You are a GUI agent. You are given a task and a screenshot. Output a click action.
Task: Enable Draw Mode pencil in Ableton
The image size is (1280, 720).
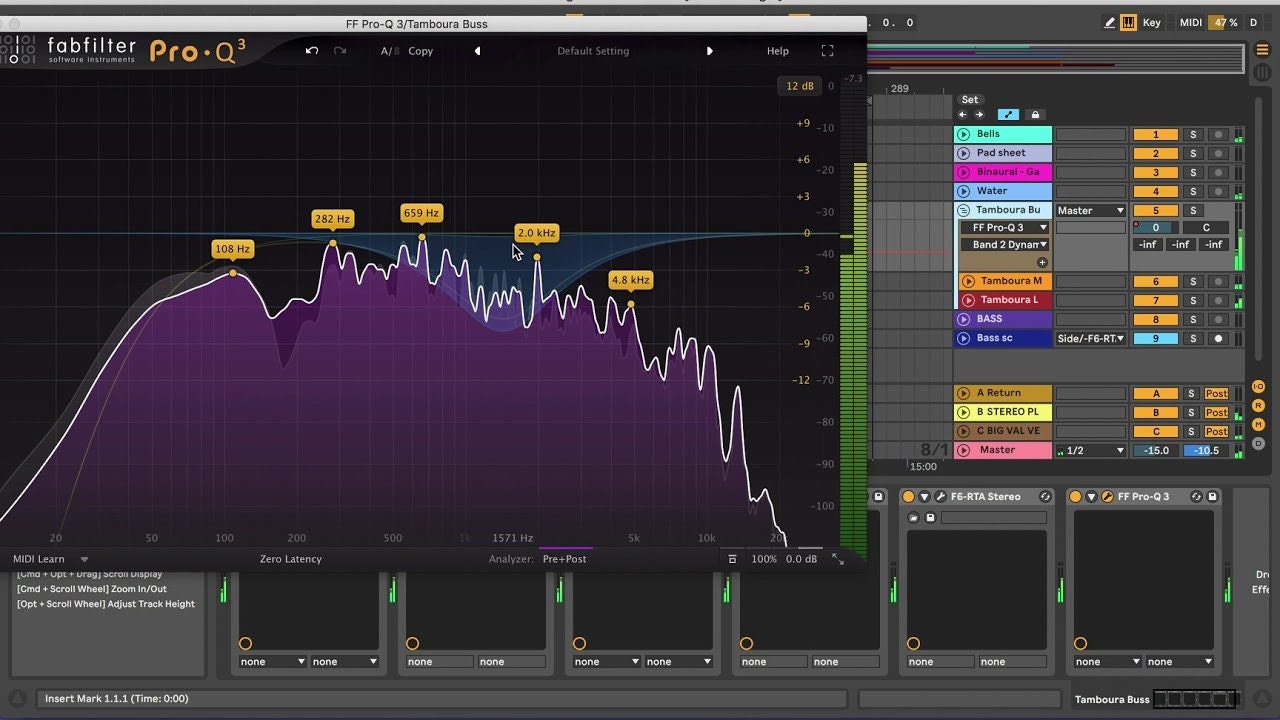coord(1110,22)
